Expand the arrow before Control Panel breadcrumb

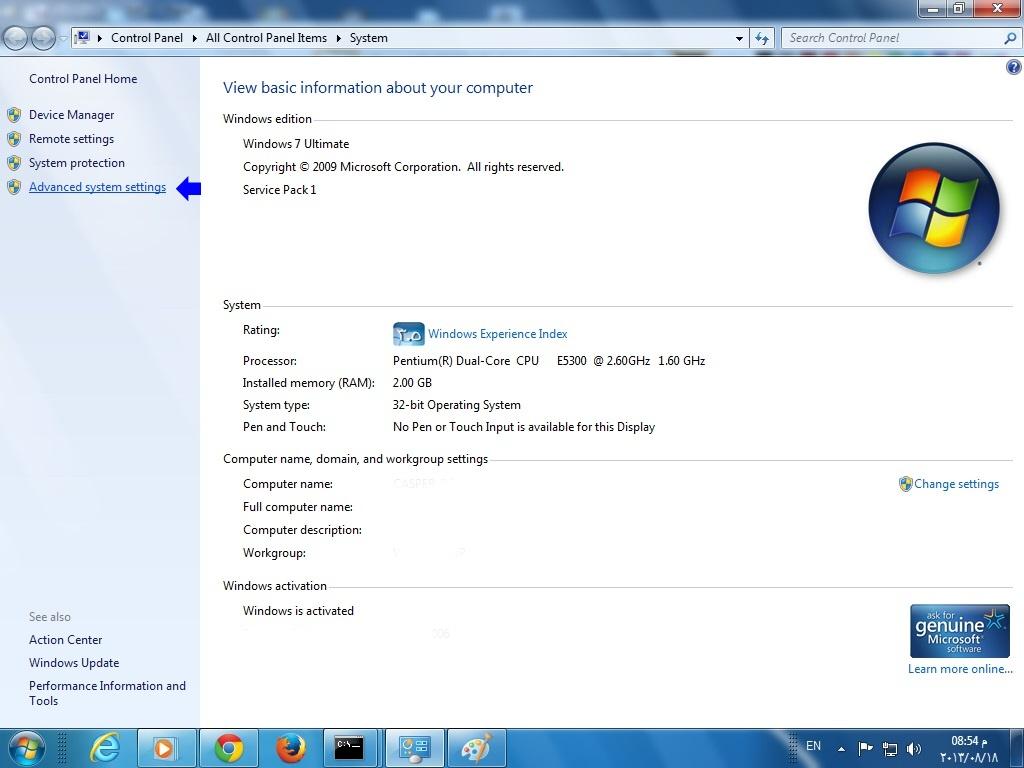pyautogui.click(x=100, y=38)
